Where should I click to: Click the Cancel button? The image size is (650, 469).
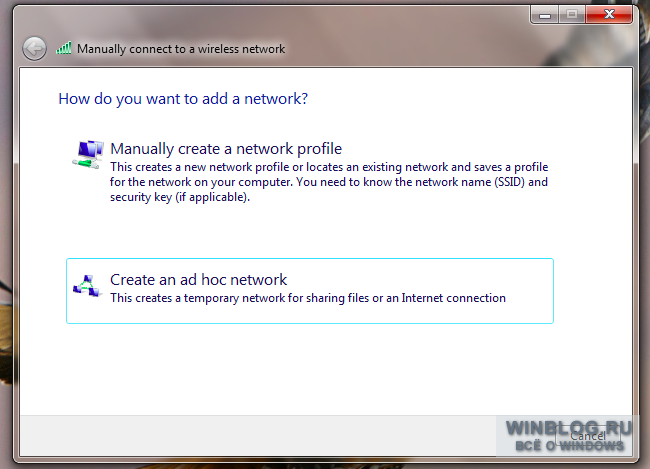588,436
